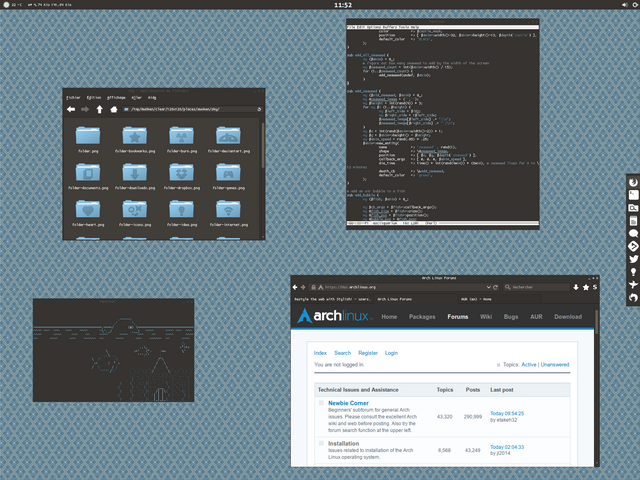Go forward in the file manager
The height and width of the screenshot is (480, 640).
point(85,109)
